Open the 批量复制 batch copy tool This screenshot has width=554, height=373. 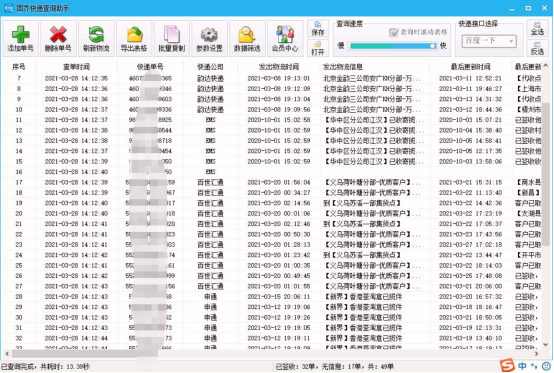[x=172, y=38]
